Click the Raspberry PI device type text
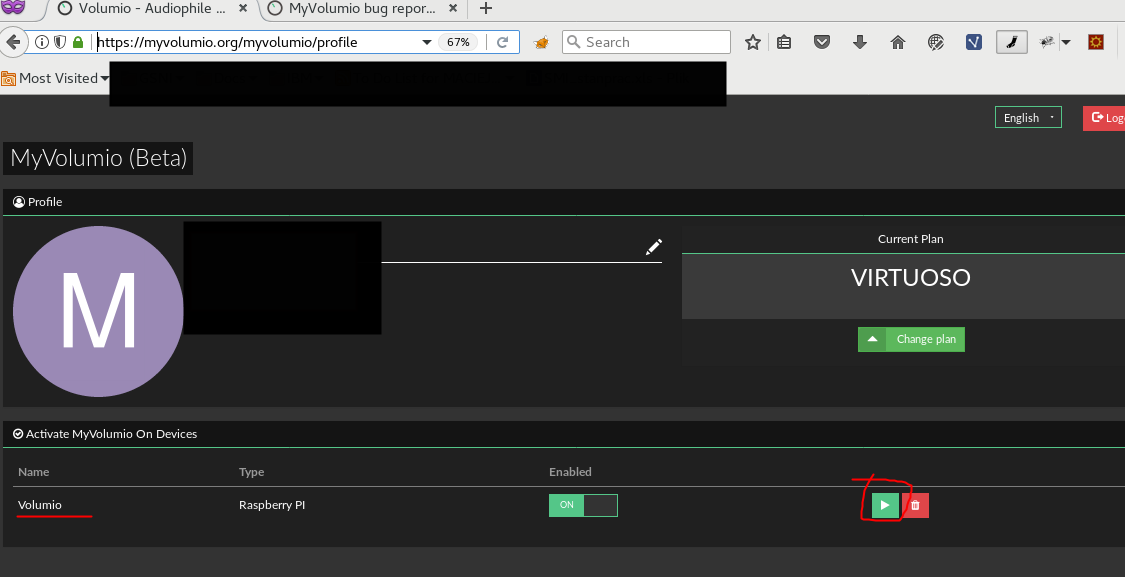1125x577 pixels. 272,505
